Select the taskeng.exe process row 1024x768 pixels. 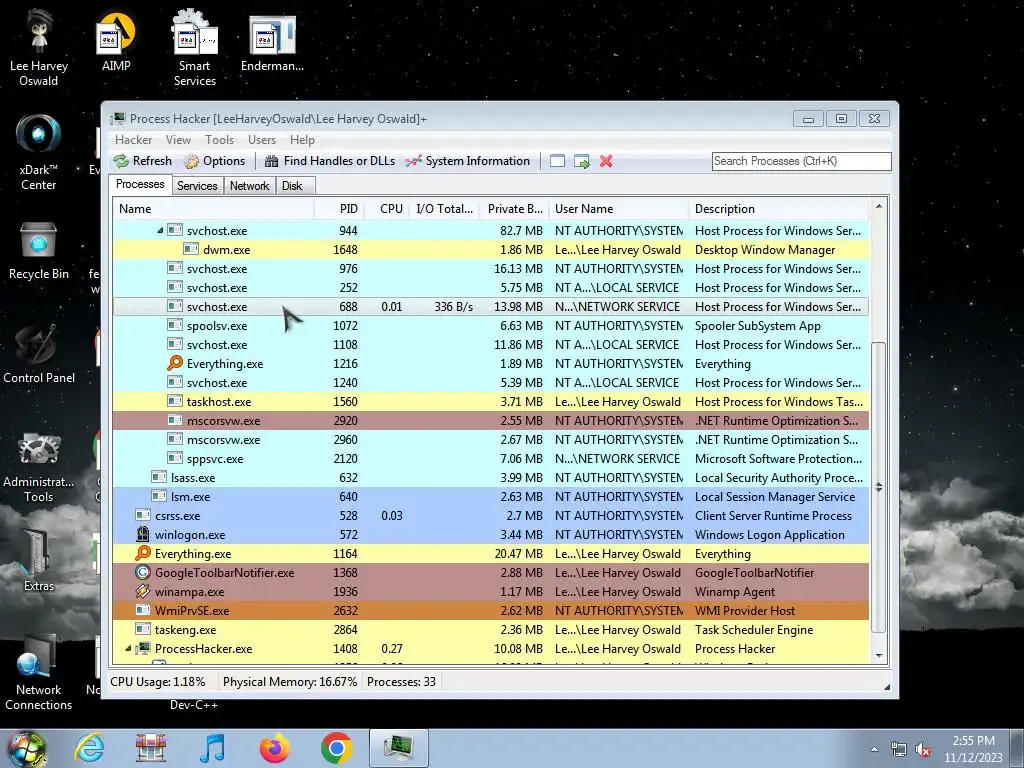[491, 630]
